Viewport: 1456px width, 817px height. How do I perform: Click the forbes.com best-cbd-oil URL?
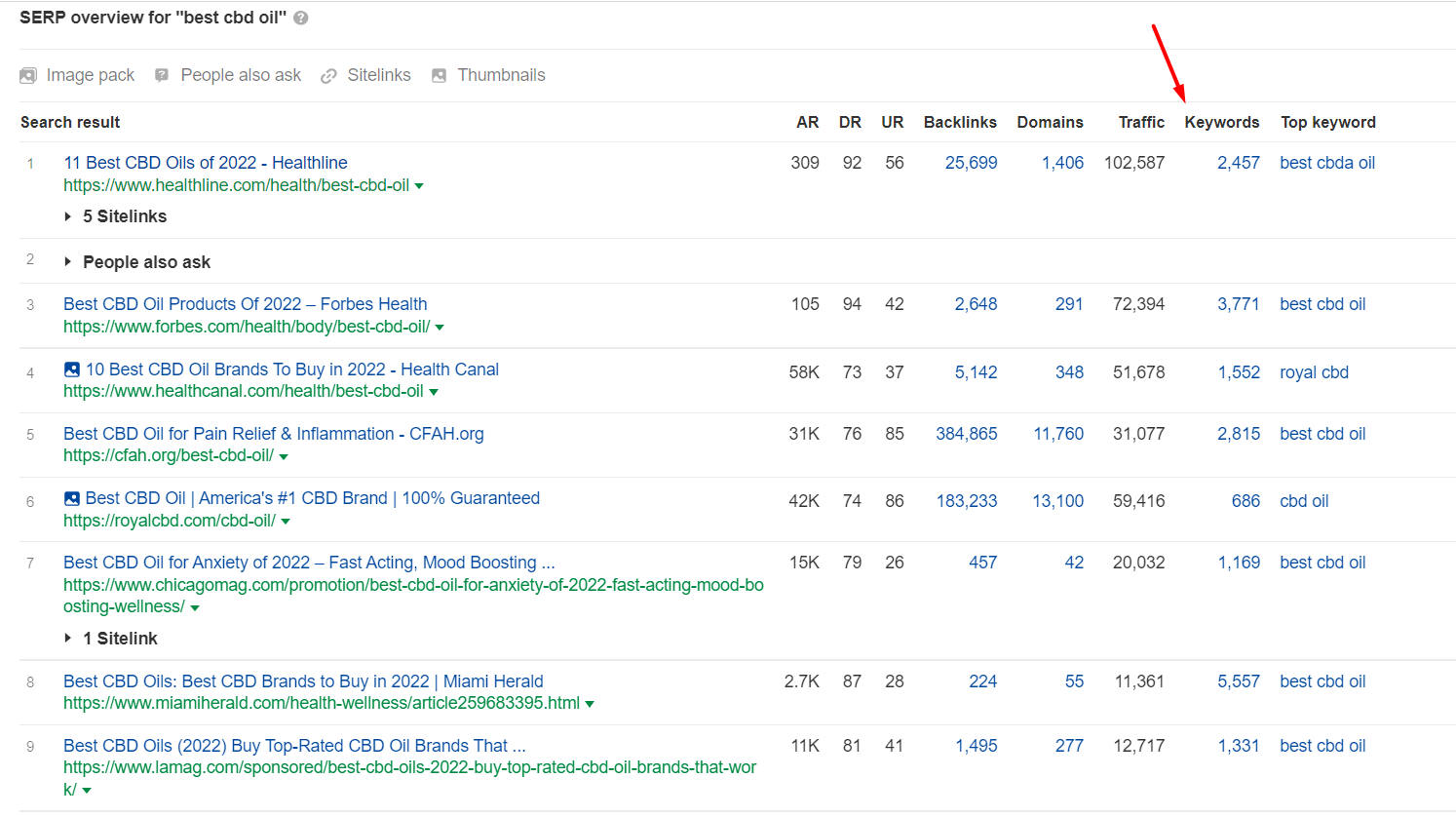pos(247,327)
